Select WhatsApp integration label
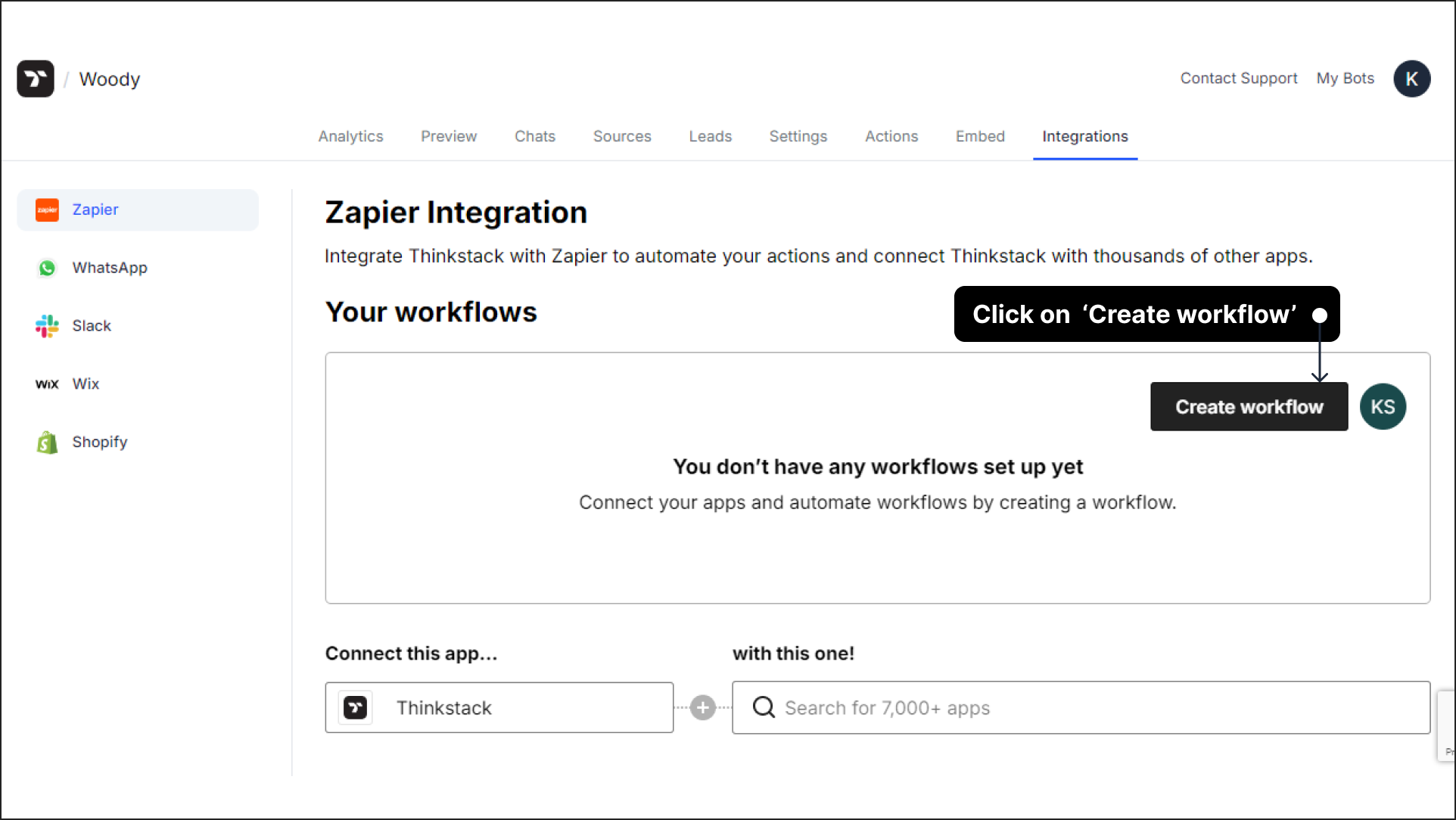This screenshot has width=1456, height=820. (110, 268)
